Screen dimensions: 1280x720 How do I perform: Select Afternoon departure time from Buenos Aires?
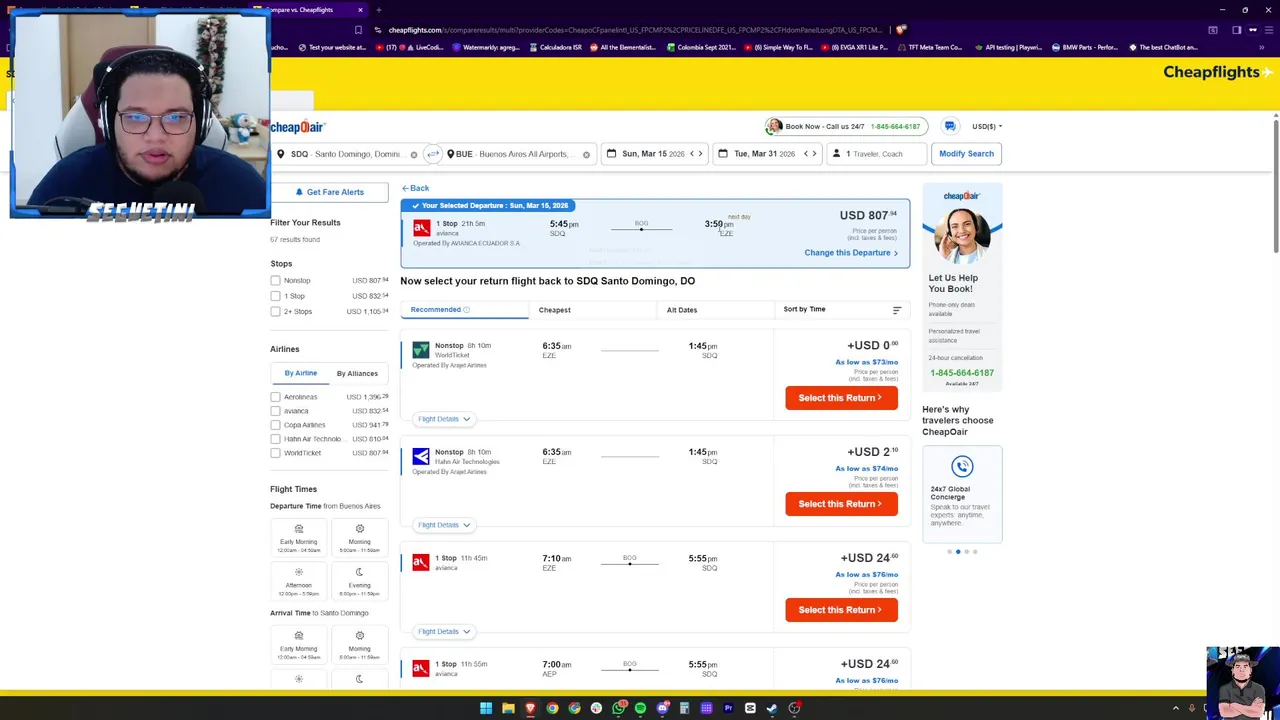click(x=298, y=579)
